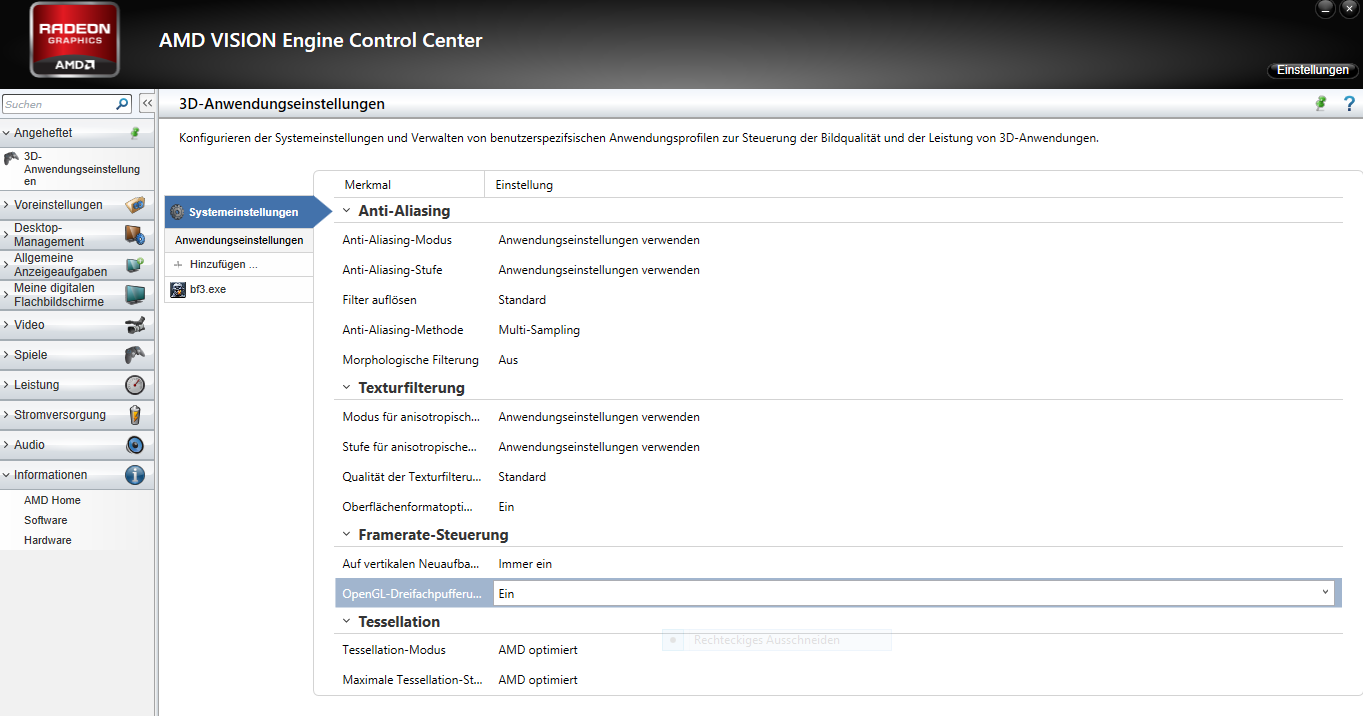The width and height of the screenshot is (1363, 716).
Task: Expand the Spiele section
Action: pos(6,355)
